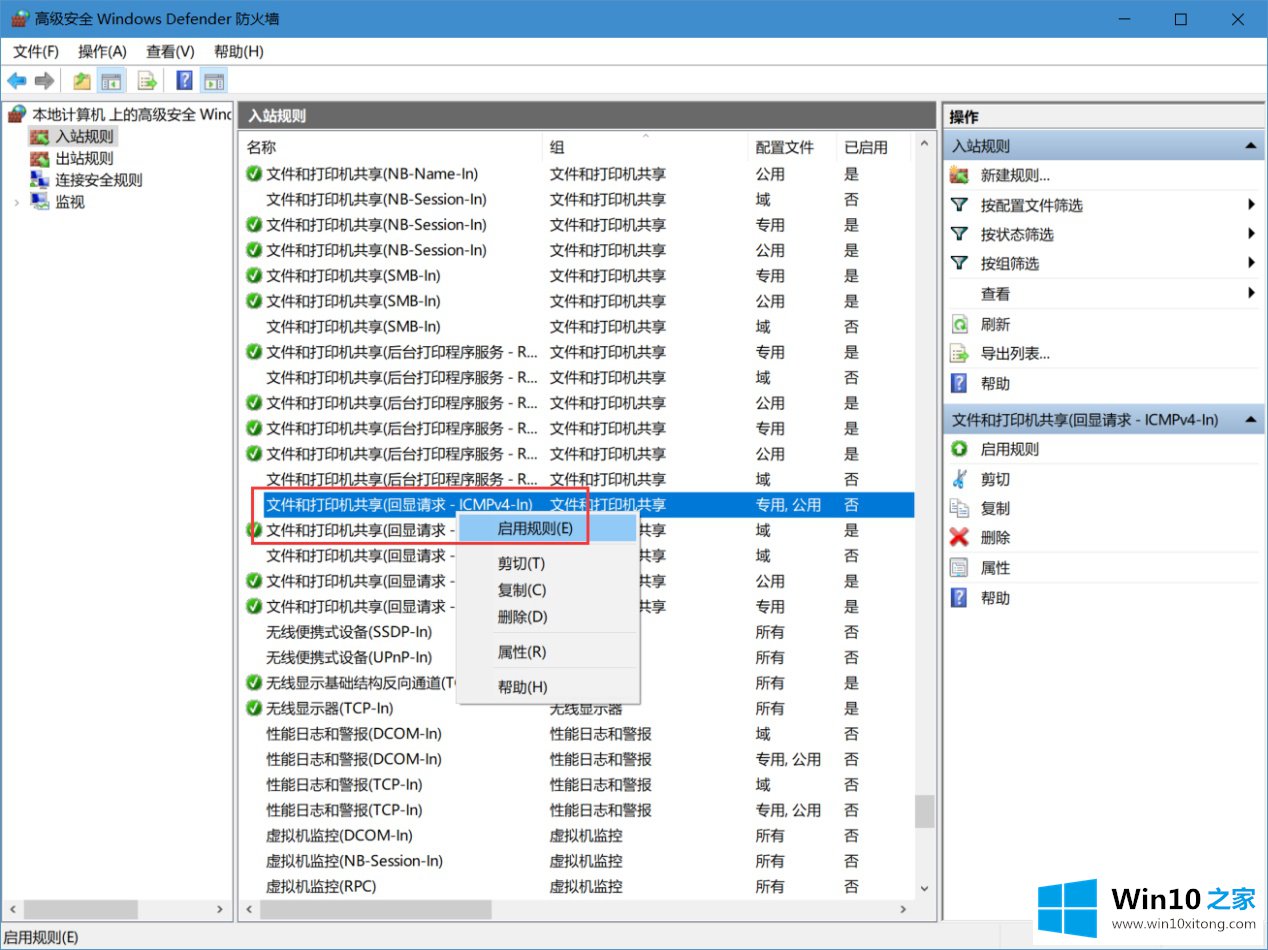Open the 操作(A) menu

[102, 51]
